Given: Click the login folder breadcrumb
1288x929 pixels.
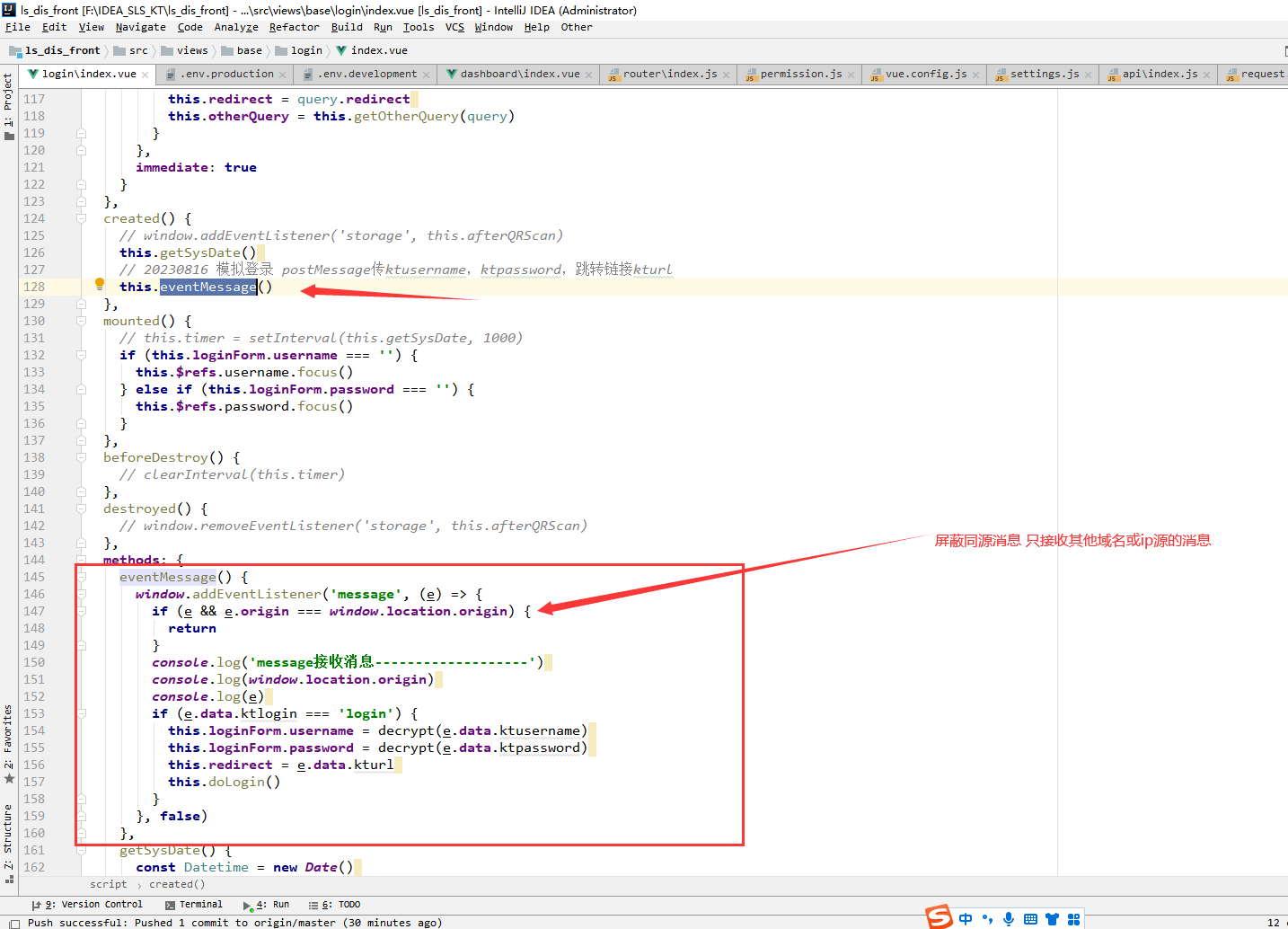Looking at the screenshot, I should [299, 50].
